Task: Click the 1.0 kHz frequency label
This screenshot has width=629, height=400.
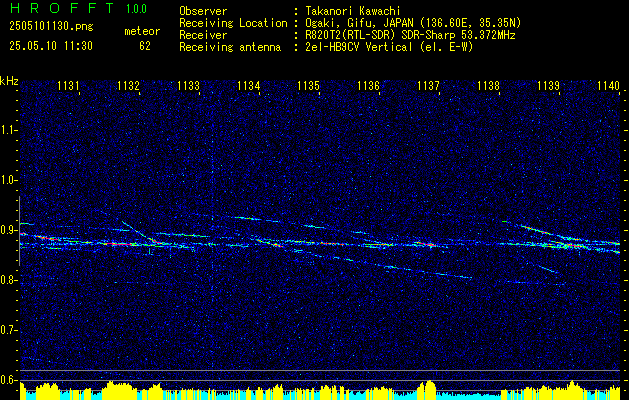Action: (7, 181)
